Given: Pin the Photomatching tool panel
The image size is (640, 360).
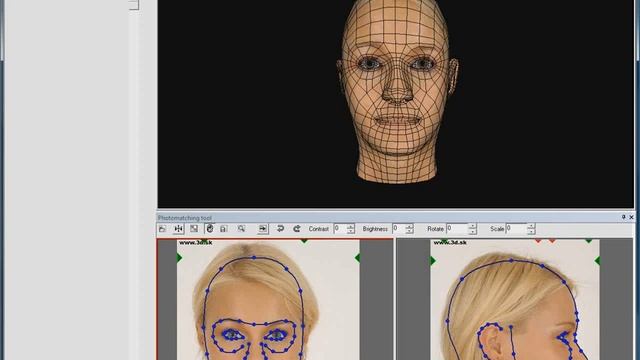Looking at the screenshot, I should (x=624, y=217).
